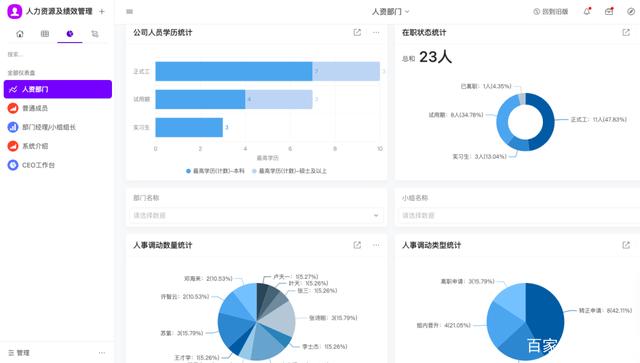Click 回到旧版 link in header
The width and height of the screenshot is (640, 363).
point(551,11)
